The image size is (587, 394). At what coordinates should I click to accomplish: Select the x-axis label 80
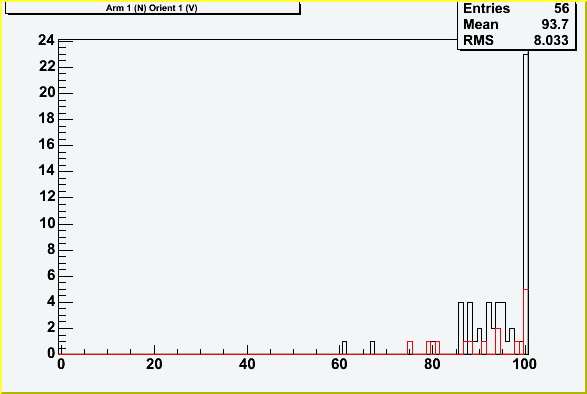pos(432,364)
